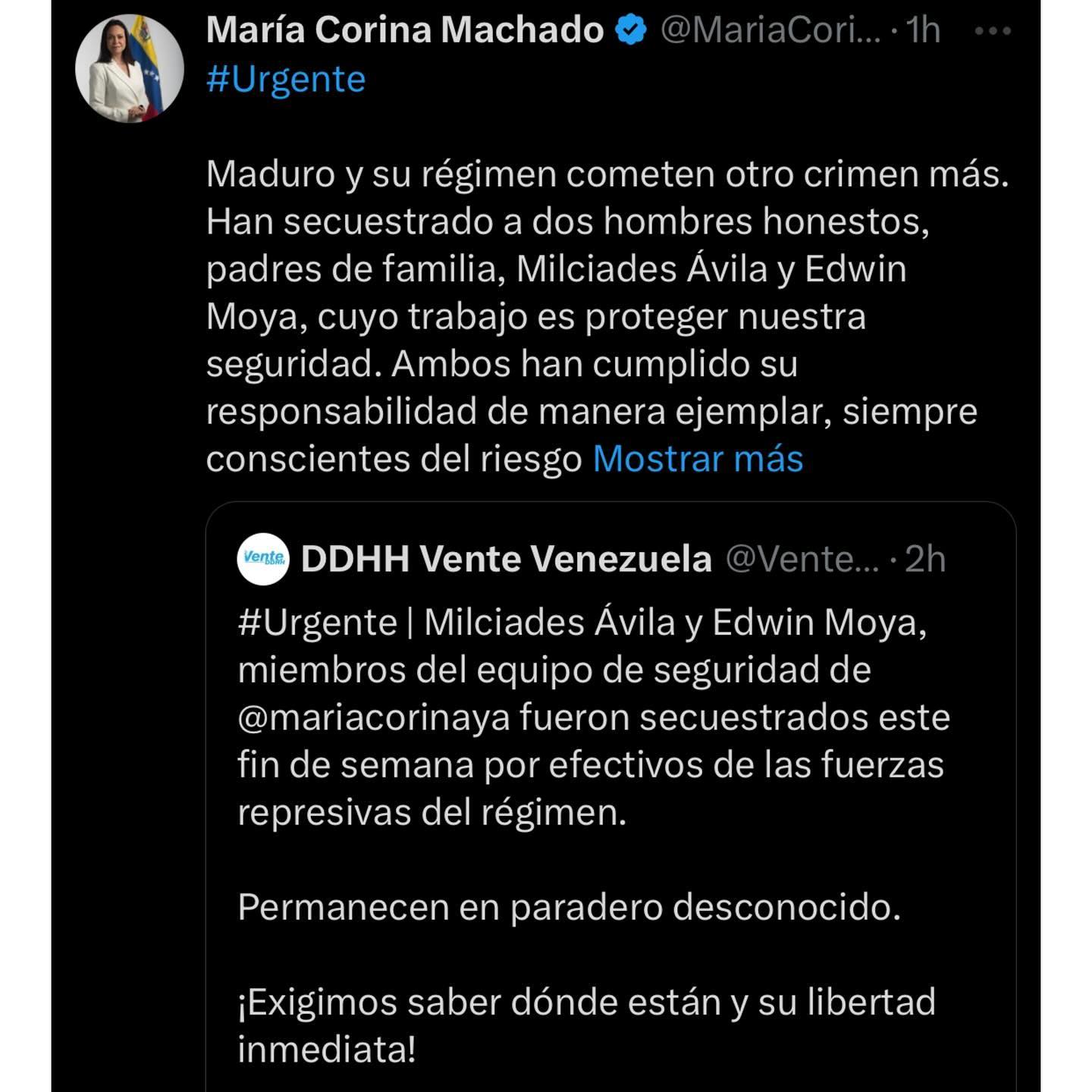Click 'Permanecen en paradero desconocido.' line
Screen dimensions: 1092x1092
(570, 907)
